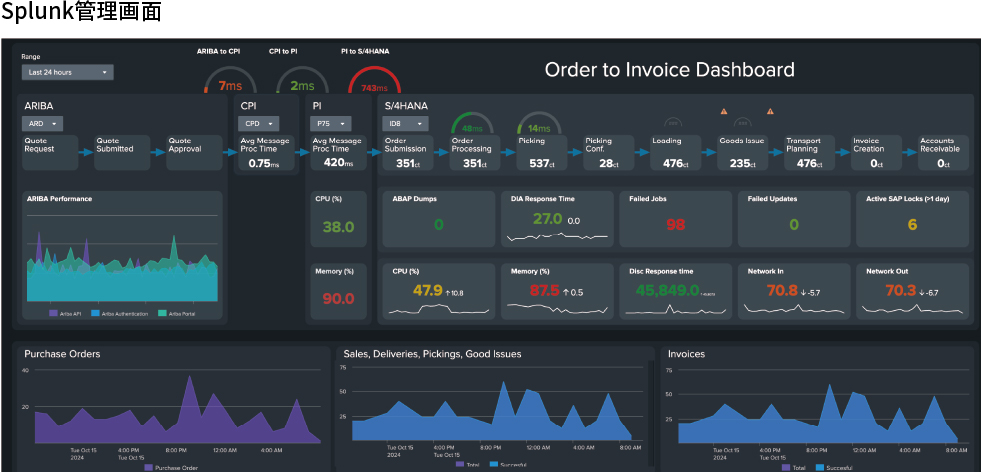Click the red PI to S/4HANA 743ms gauge
The height and width of the screenshot is (472, 981).
pyautogui.click(x=374, y=81)
